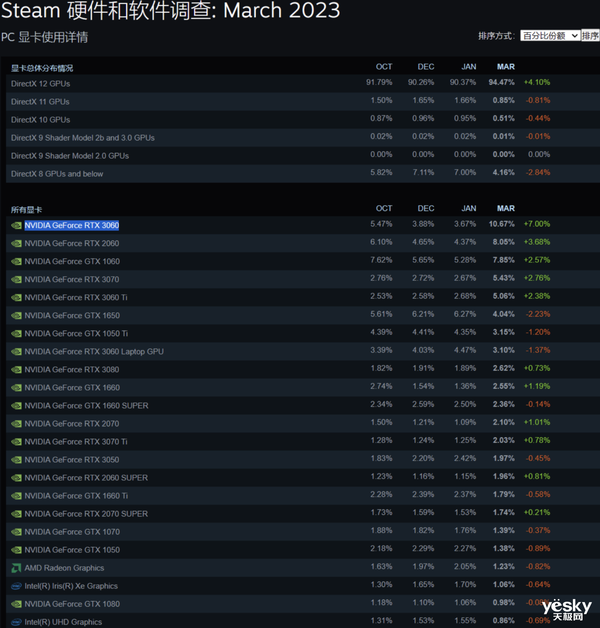
Task: Open the 百分比份额 sort dropdown
Action: point(549,35)
